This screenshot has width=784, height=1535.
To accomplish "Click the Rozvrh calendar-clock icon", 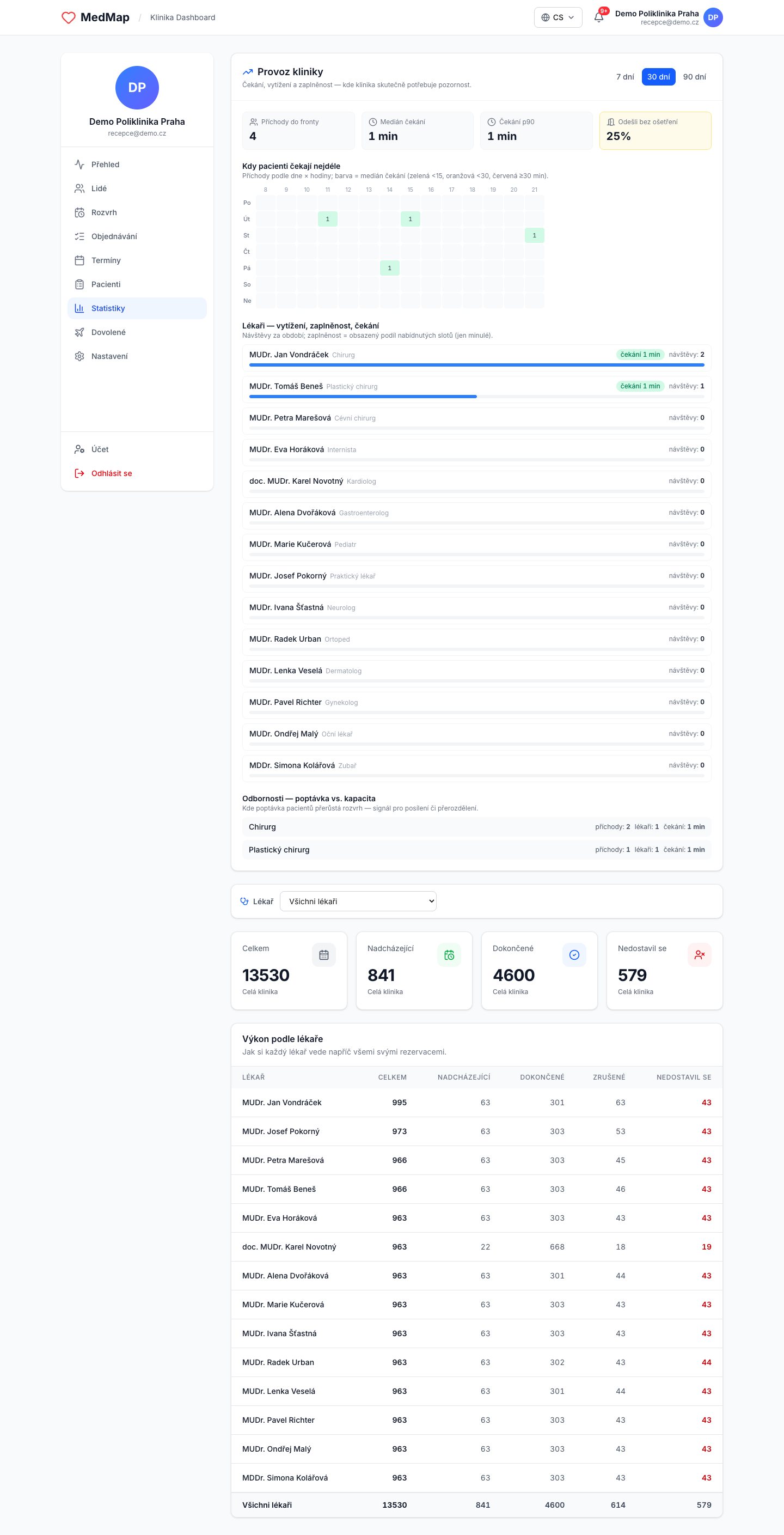I will pyautogui.click(x=79, y=212).
